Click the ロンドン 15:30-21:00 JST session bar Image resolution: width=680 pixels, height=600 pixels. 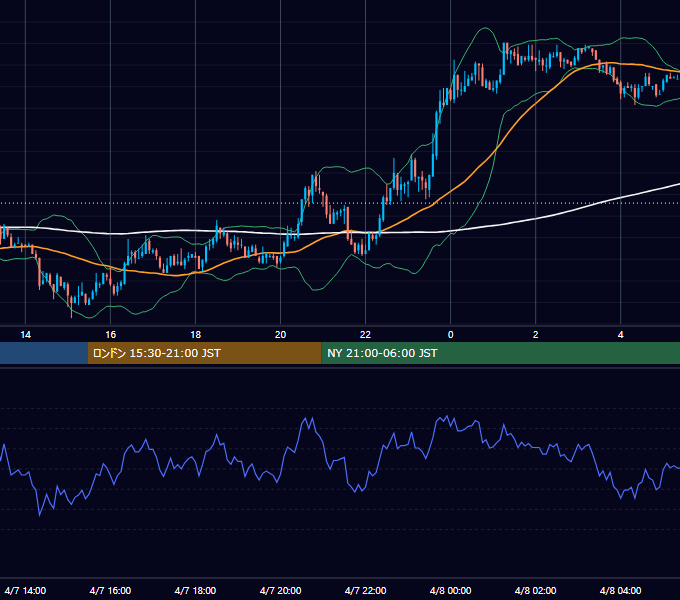204,353
